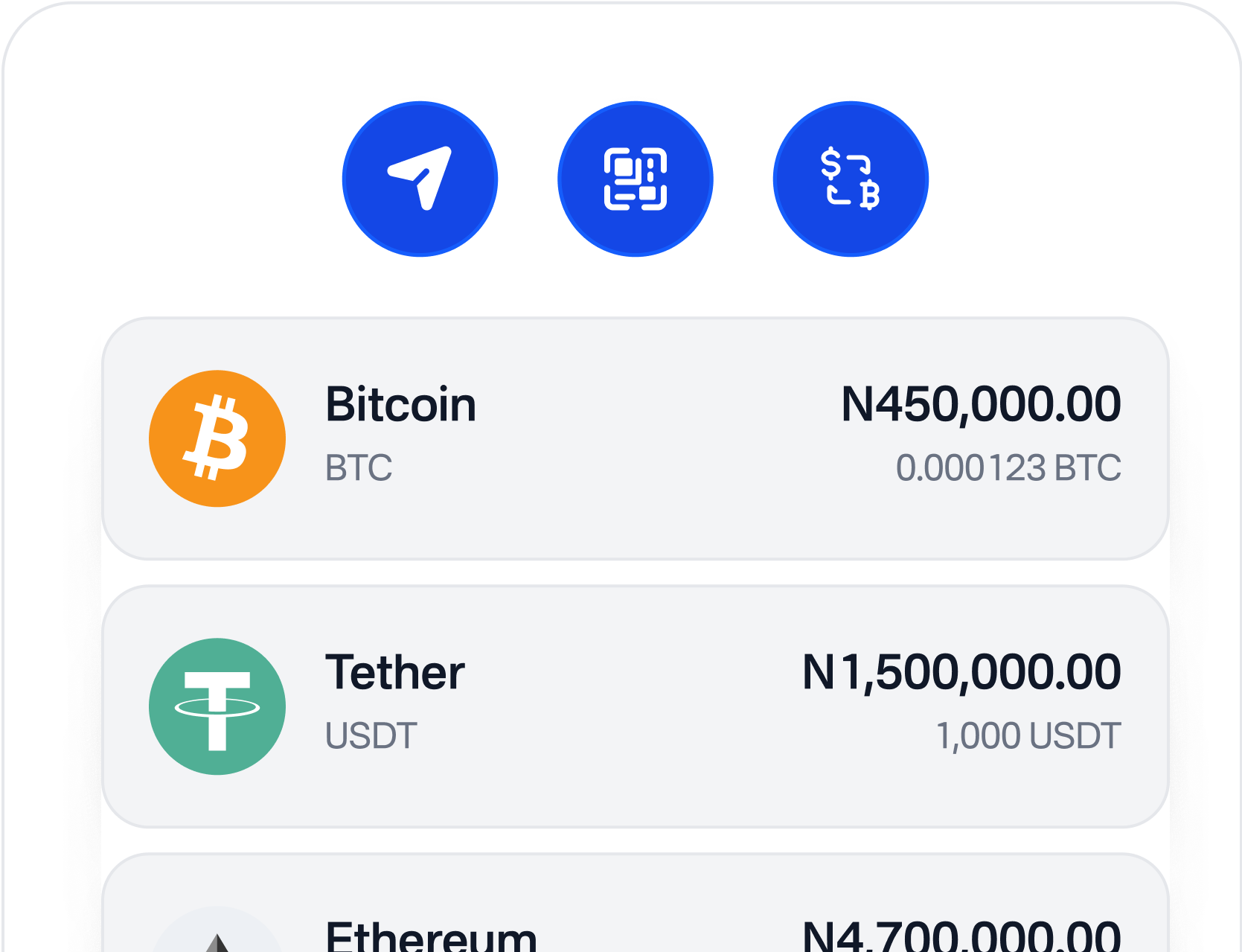Tap the Send paper-plane button
1242x952 pixels.
pyautogui.click(x=420, y=179)
